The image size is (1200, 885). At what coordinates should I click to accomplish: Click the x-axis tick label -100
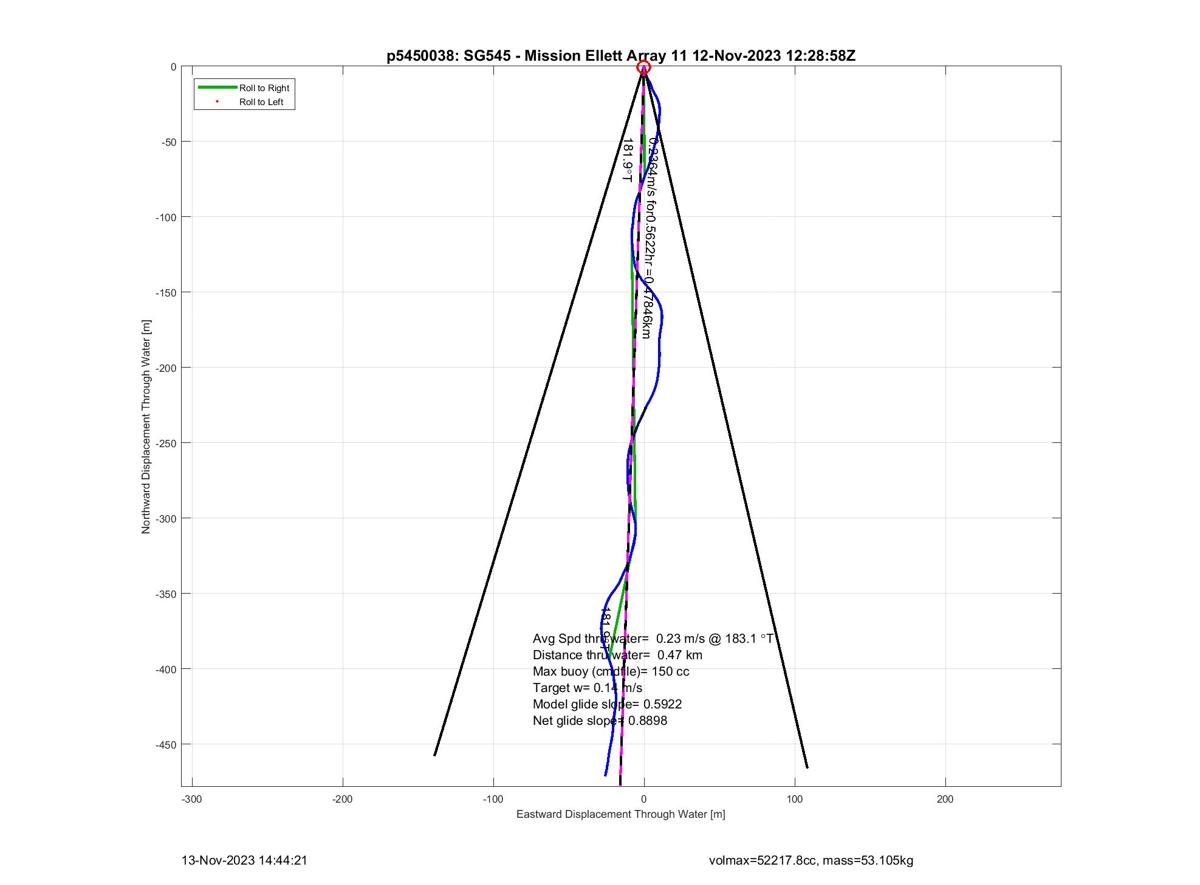[x=493, y=799]
